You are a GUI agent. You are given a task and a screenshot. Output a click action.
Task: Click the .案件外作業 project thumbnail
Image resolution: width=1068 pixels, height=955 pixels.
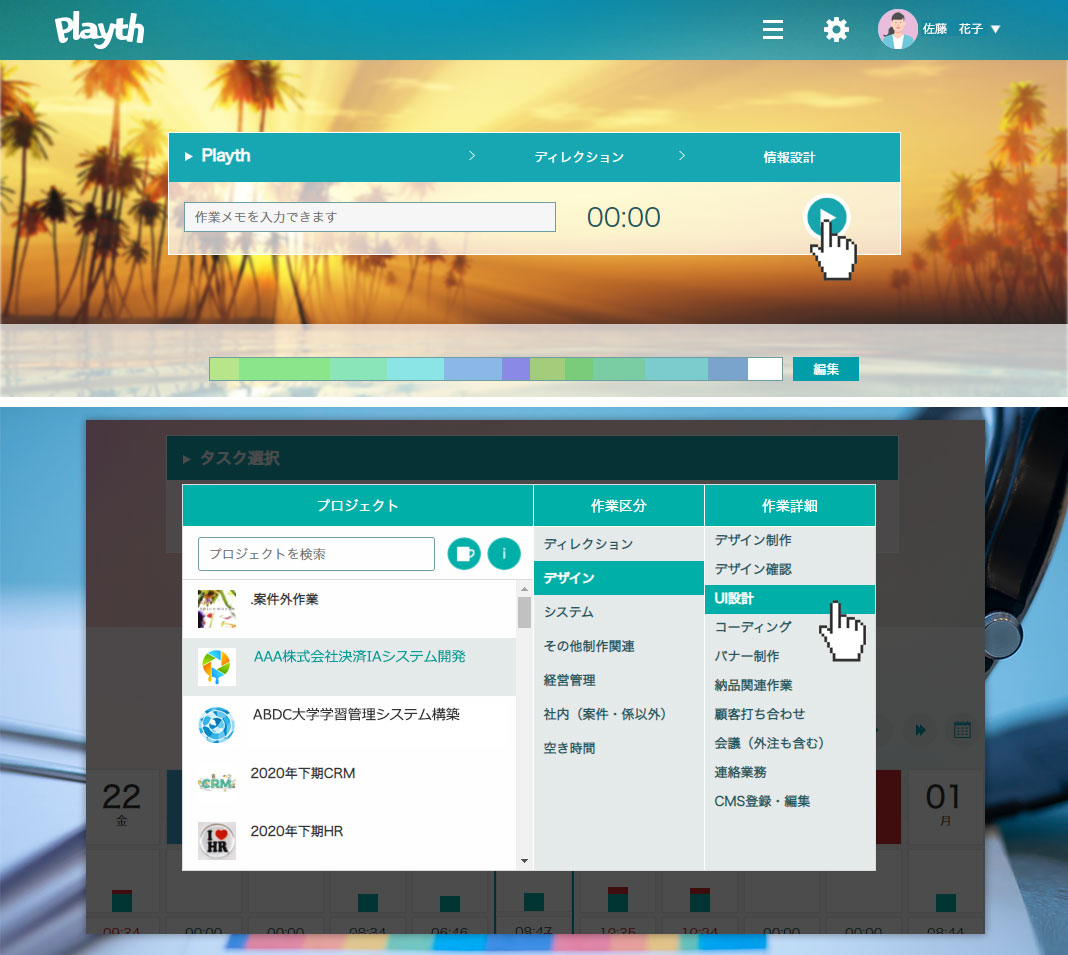pyautogui.click(x=217, y=609)
